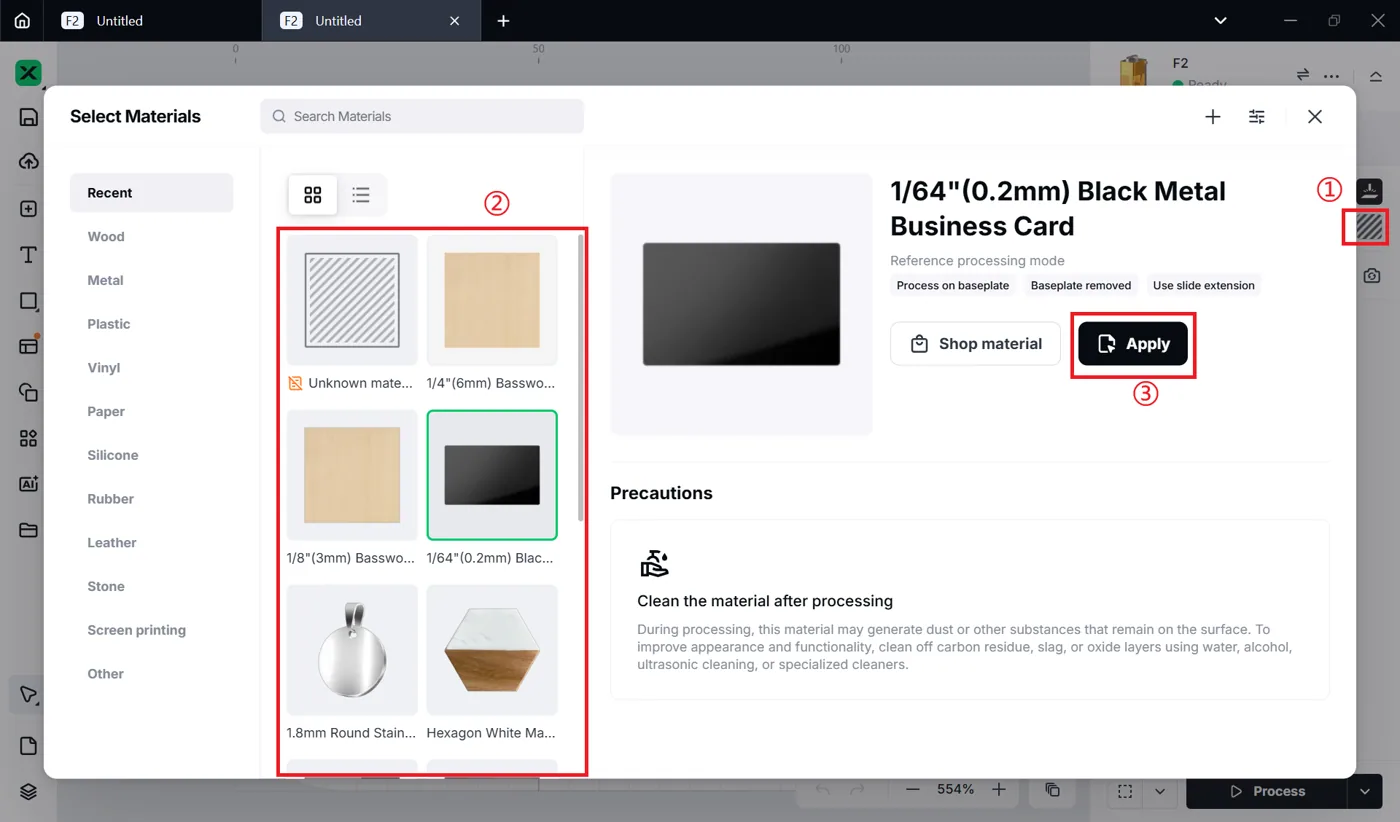Image resolution: width=1400 pixels, height=822 pixels.
Task: Close the active Untitled tab
Action: click(455, 20)
